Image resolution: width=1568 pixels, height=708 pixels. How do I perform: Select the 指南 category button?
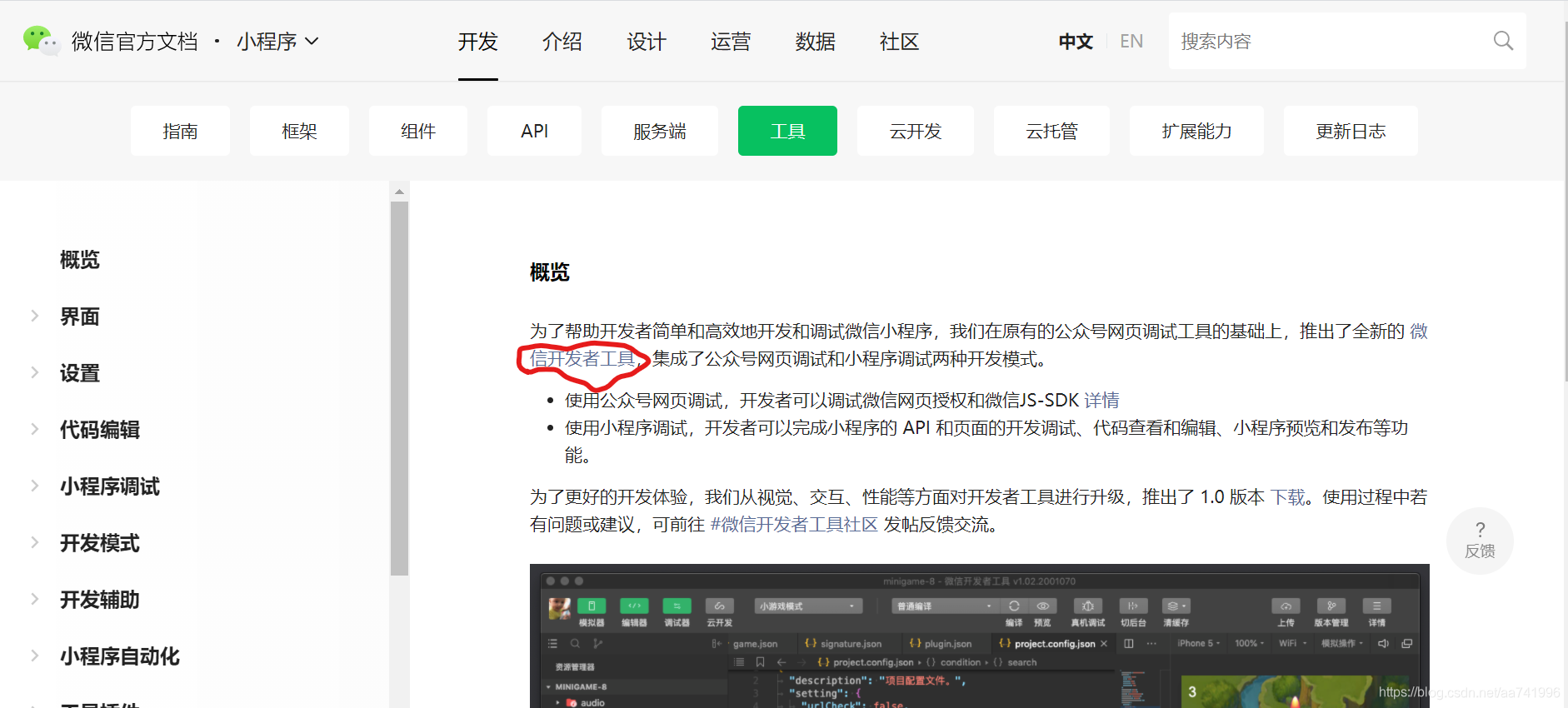[180, 131]
